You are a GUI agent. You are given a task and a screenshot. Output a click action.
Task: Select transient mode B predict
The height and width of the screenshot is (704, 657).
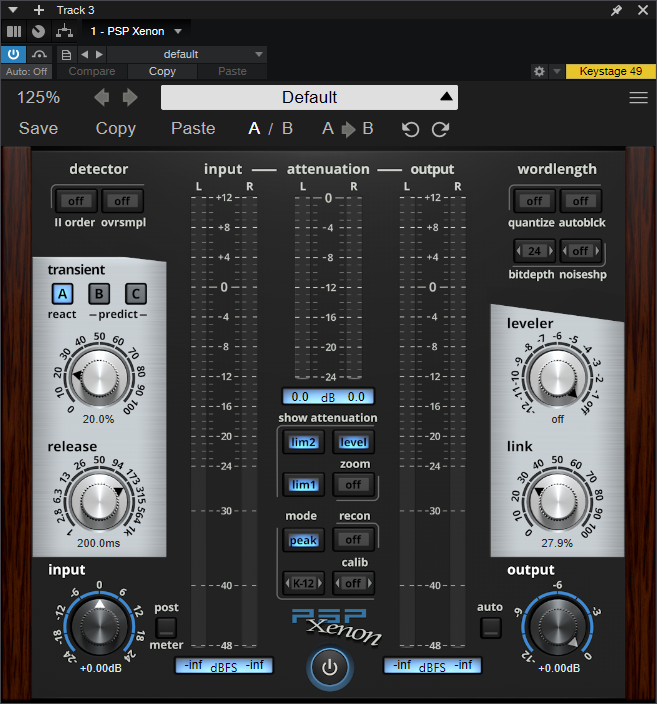pos(99,294)
